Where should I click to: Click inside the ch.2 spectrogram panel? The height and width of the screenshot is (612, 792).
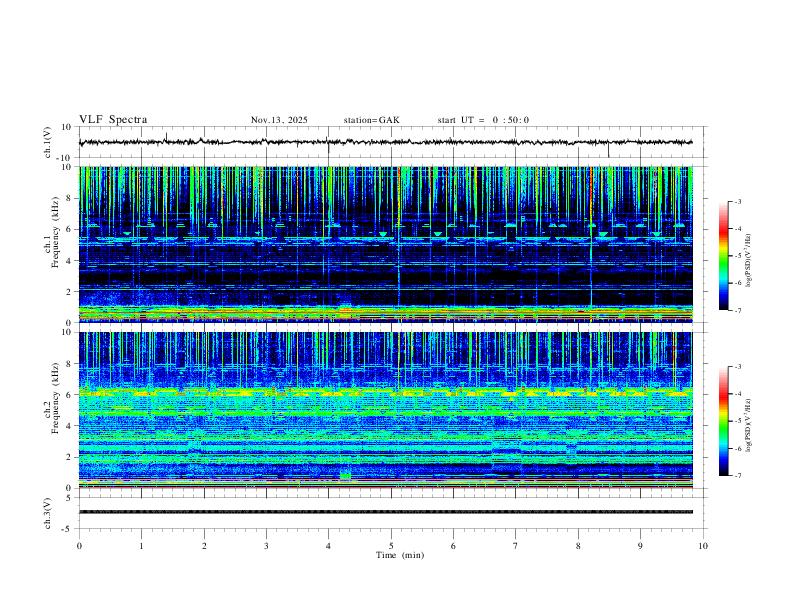coord(386,410)
